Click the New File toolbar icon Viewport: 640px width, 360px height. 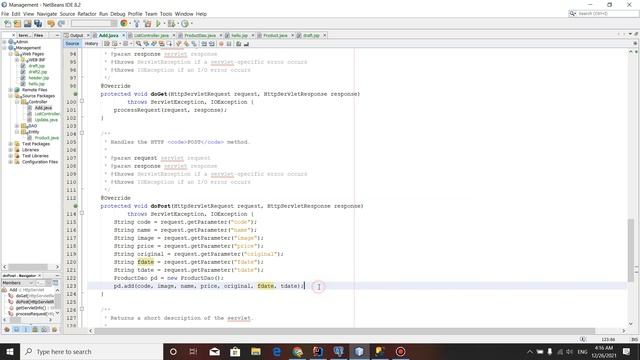(x=7, y=24)
